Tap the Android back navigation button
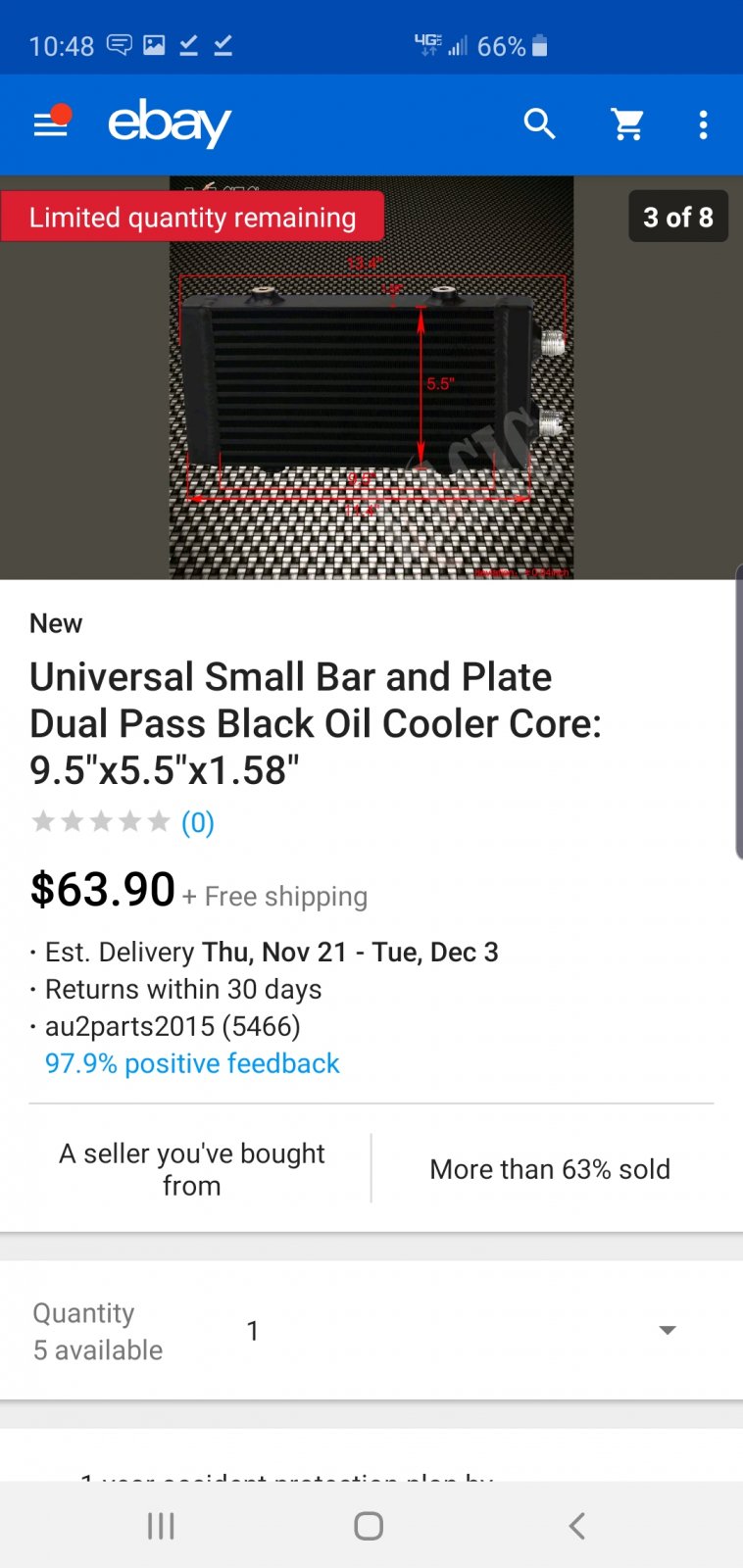 [x=577, y=1525]
